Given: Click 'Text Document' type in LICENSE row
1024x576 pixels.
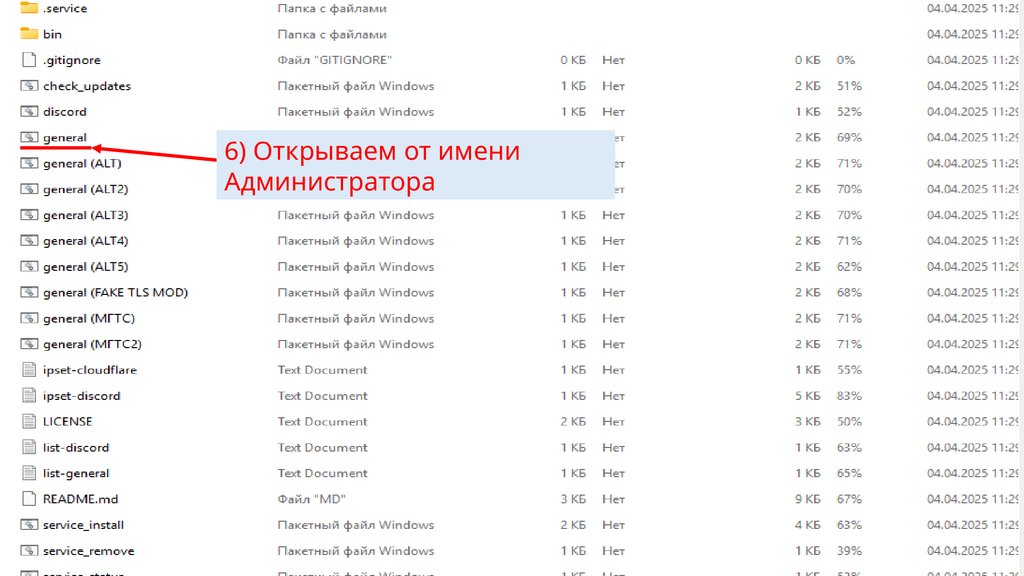Looking at the screenshot, I should click(322, 421).
